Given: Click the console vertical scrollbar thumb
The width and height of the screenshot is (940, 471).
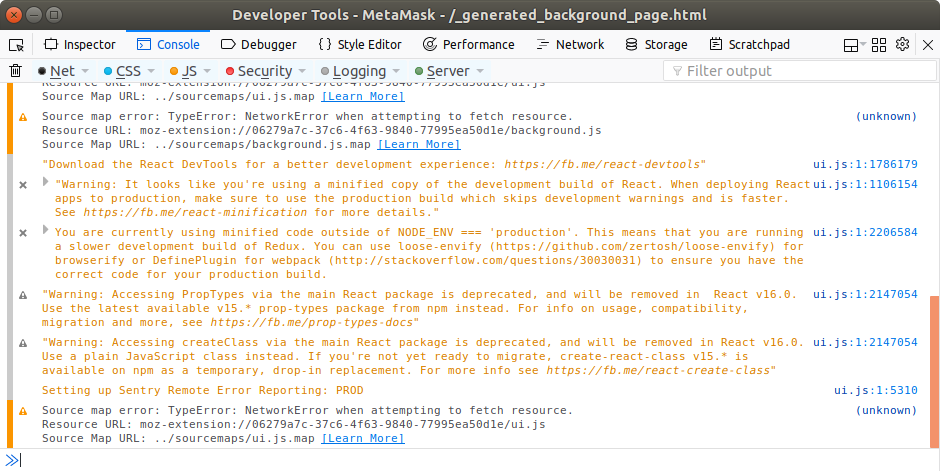Looking at the screenshot, I should [x=935, y=372].
